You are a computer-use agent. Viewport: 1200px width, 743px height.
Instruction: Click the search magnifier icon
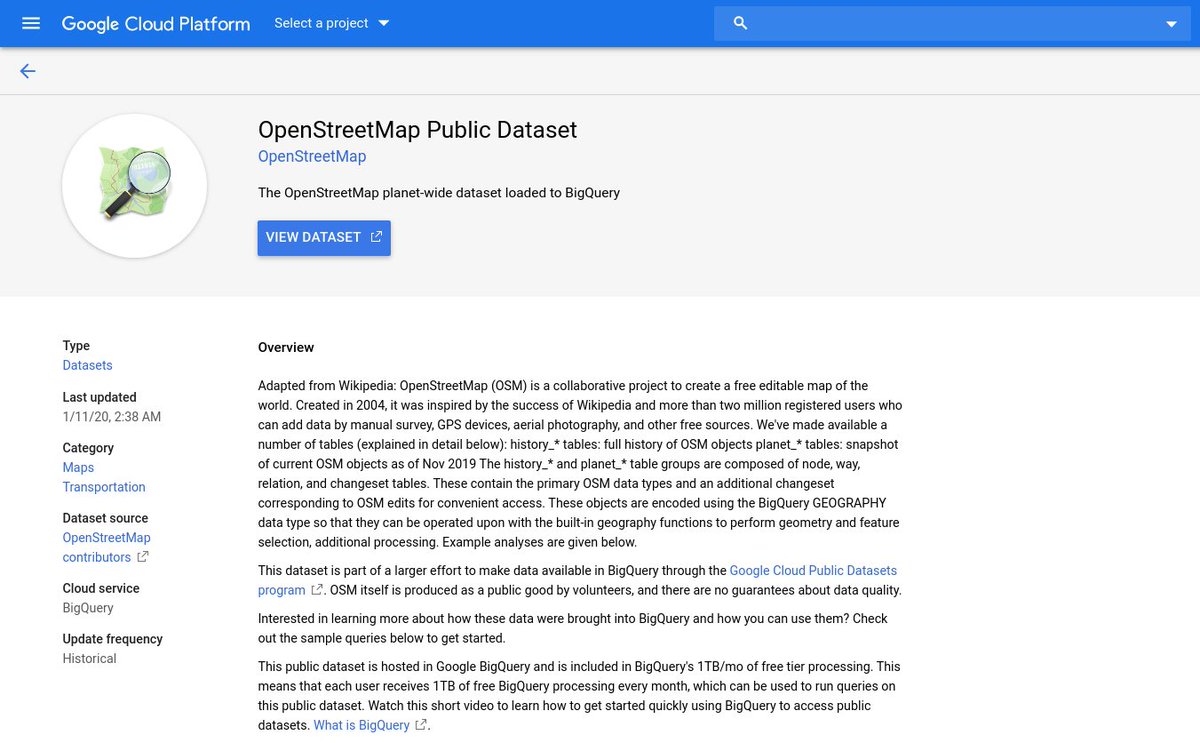(740, 23)
